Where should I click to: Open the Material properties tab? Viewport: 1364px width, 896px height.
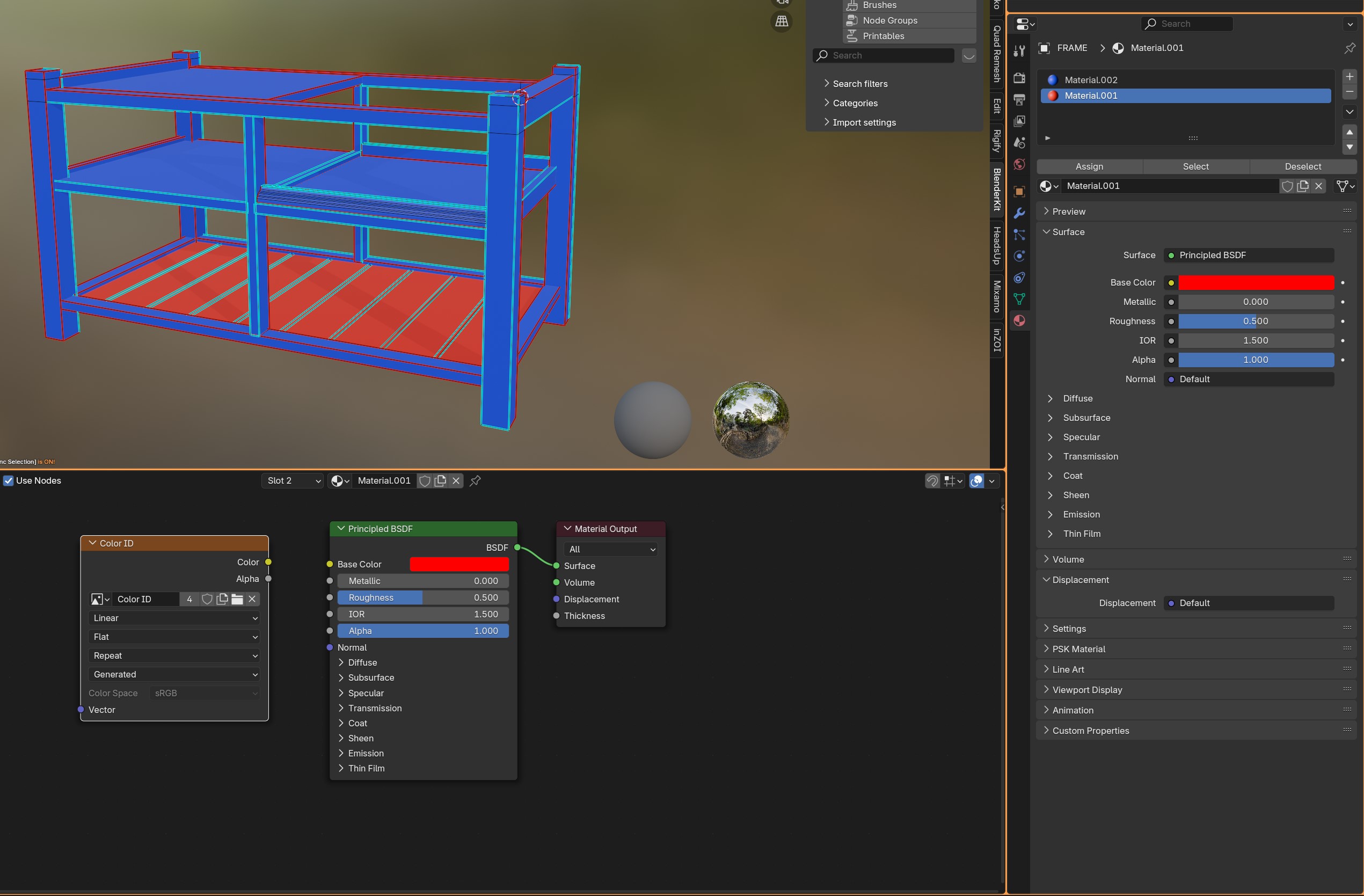[1019, 320]
